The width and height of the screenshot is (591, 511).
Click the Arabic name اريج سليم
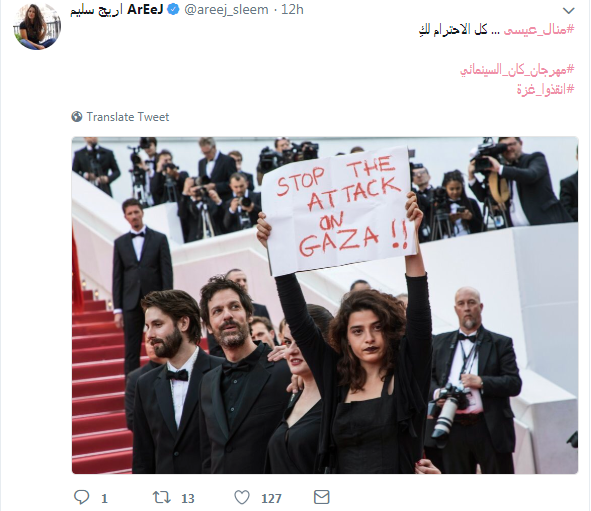96,10
